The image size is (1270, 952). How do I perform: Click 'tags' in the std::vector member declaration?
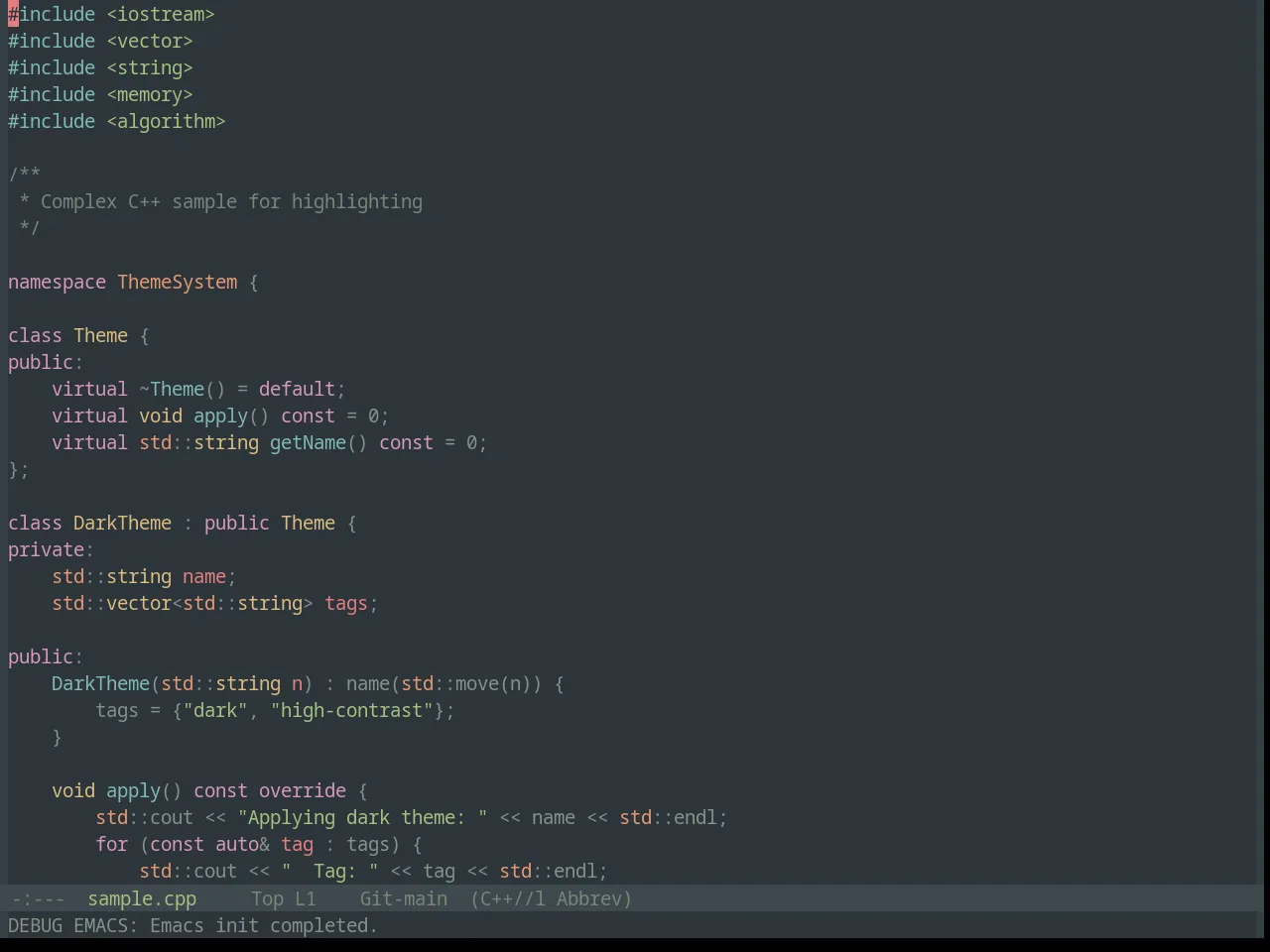click(x=346, y=604)
